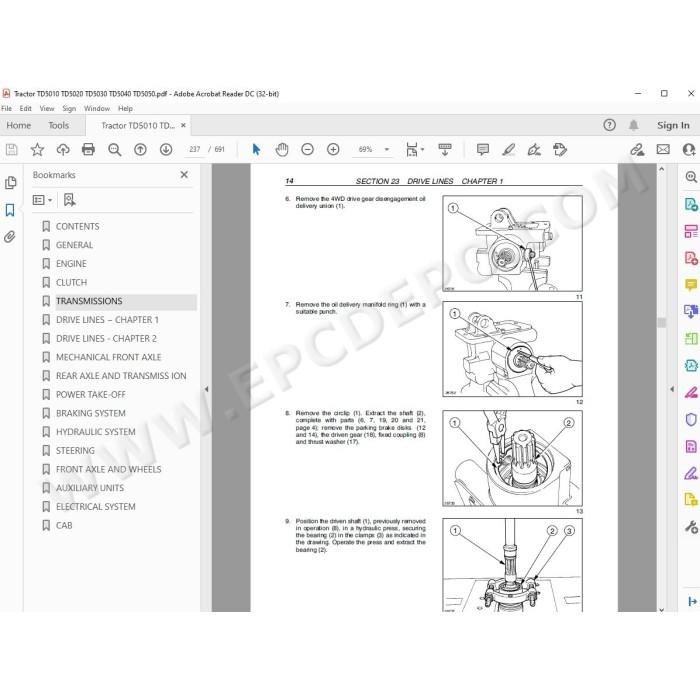Viewport: 700px width, 700px height.
Task: Open Export PDF tool in right pane
Action: [691, 205]
